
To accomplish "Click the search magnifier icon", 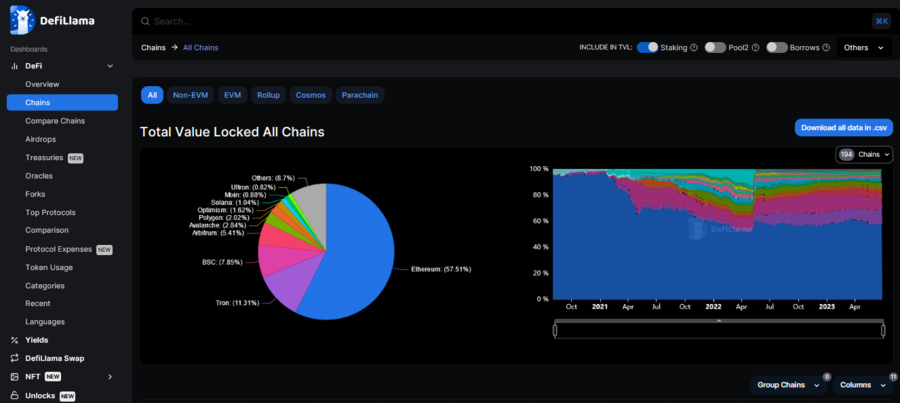I will (x=145, y=21).
